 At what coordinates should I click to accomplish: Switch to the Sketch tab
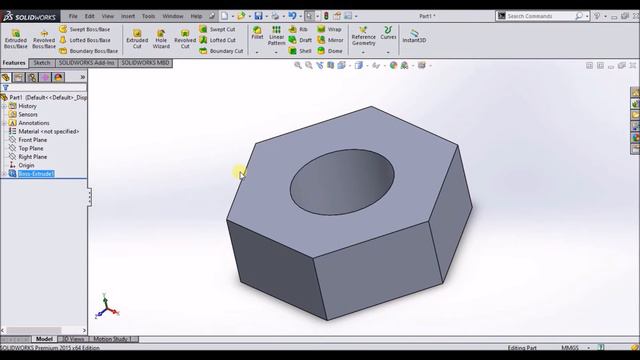coord(42,63)
